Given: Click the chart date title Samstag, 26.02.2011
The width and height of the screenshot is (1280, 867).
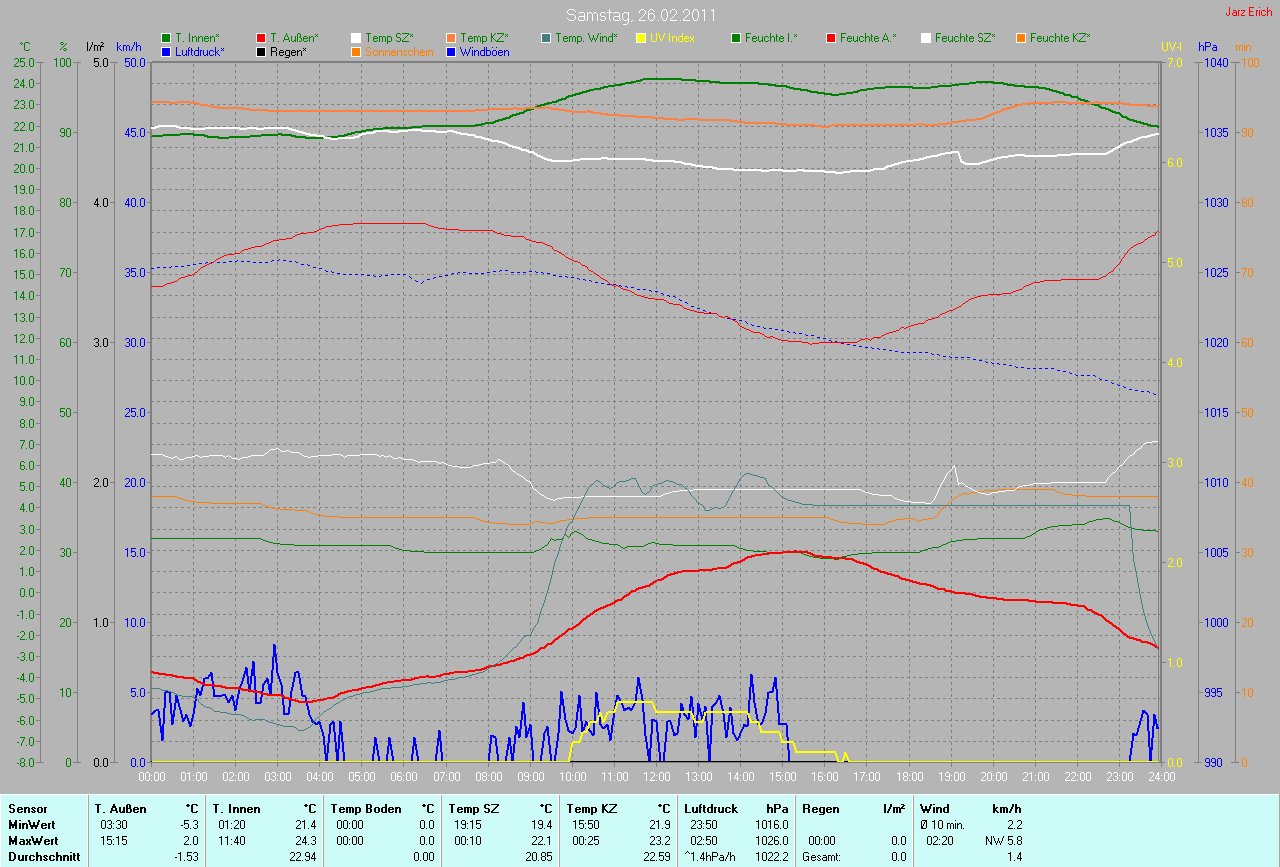Looking at the screenshot, I should [x=640, y=15].
